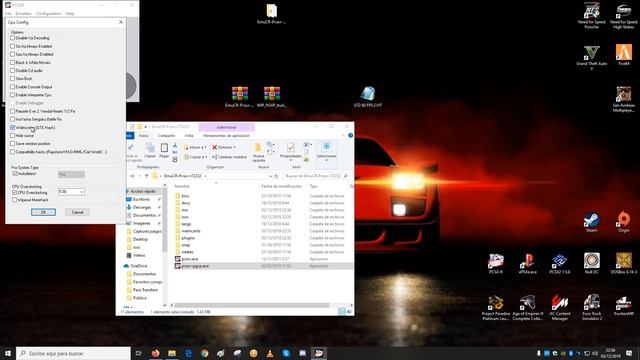Refresh the Explorer folder view
This screenshot has height=360, width=640.
(x=276, y=176)
